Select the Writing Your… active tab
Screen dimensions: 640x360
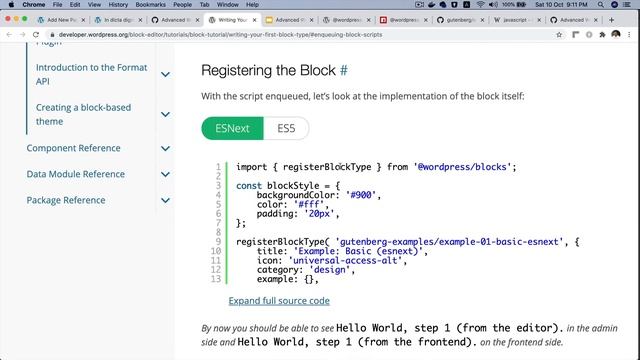(x=232, y=20)
